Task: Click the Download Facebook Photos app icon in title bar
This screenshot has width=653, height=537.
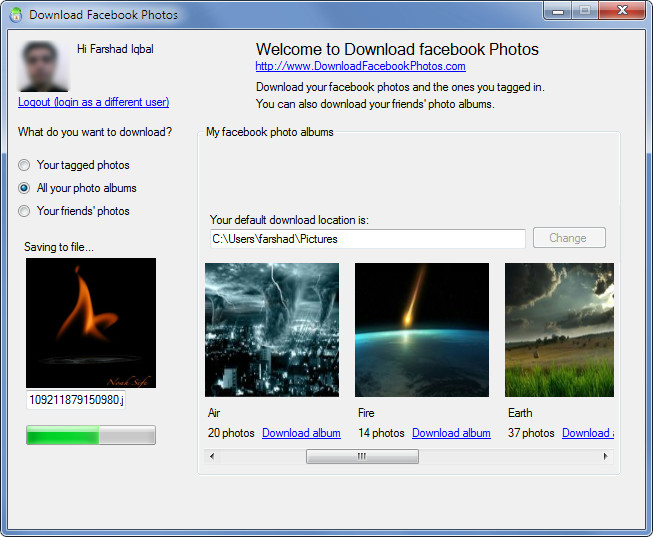Action: click(x=16, y=15)
